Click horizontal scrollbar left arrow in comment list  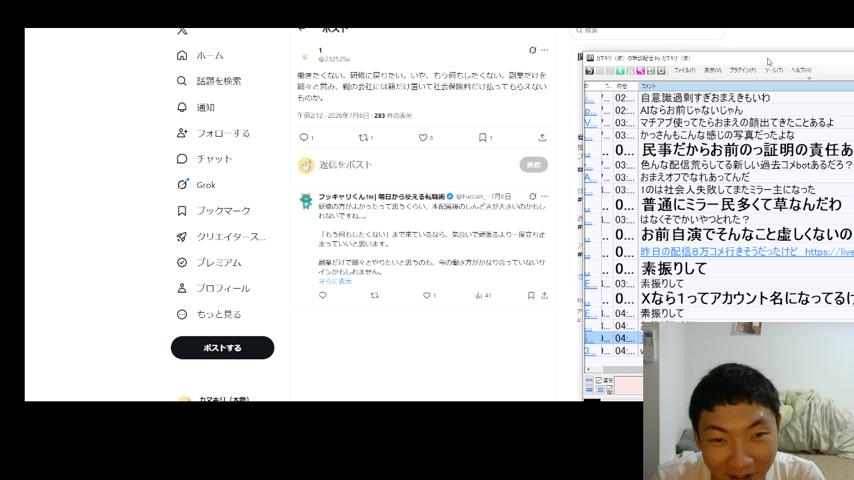point(589,370)
